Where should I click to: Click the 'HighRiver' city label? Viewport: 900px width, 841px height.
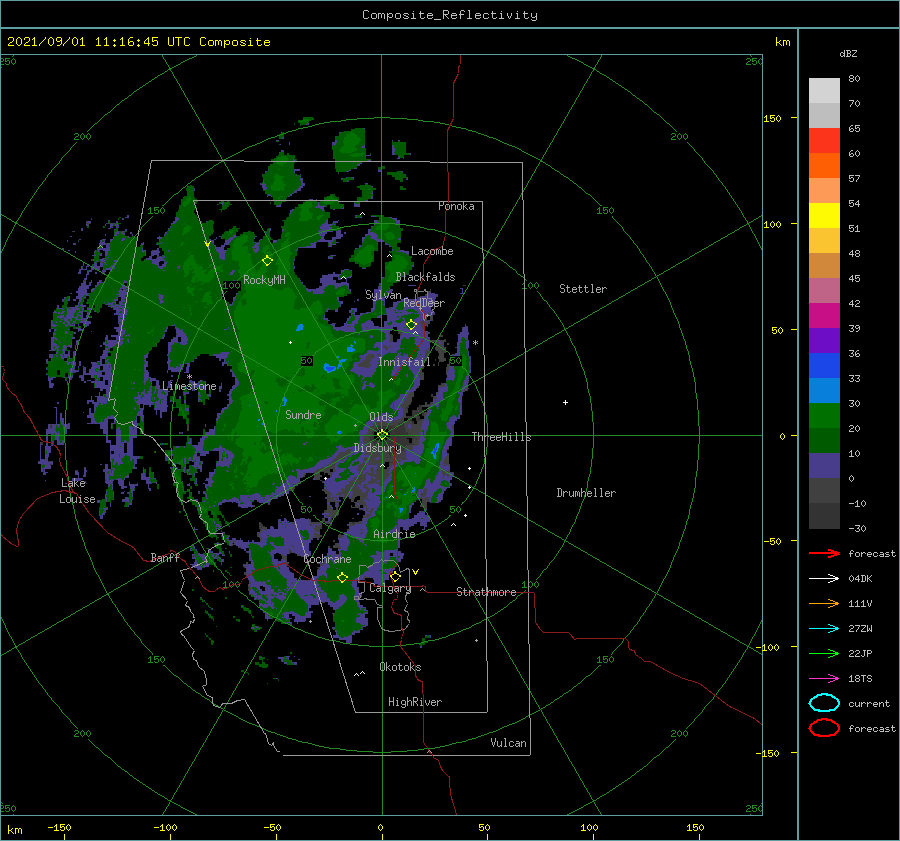[415, 702]
